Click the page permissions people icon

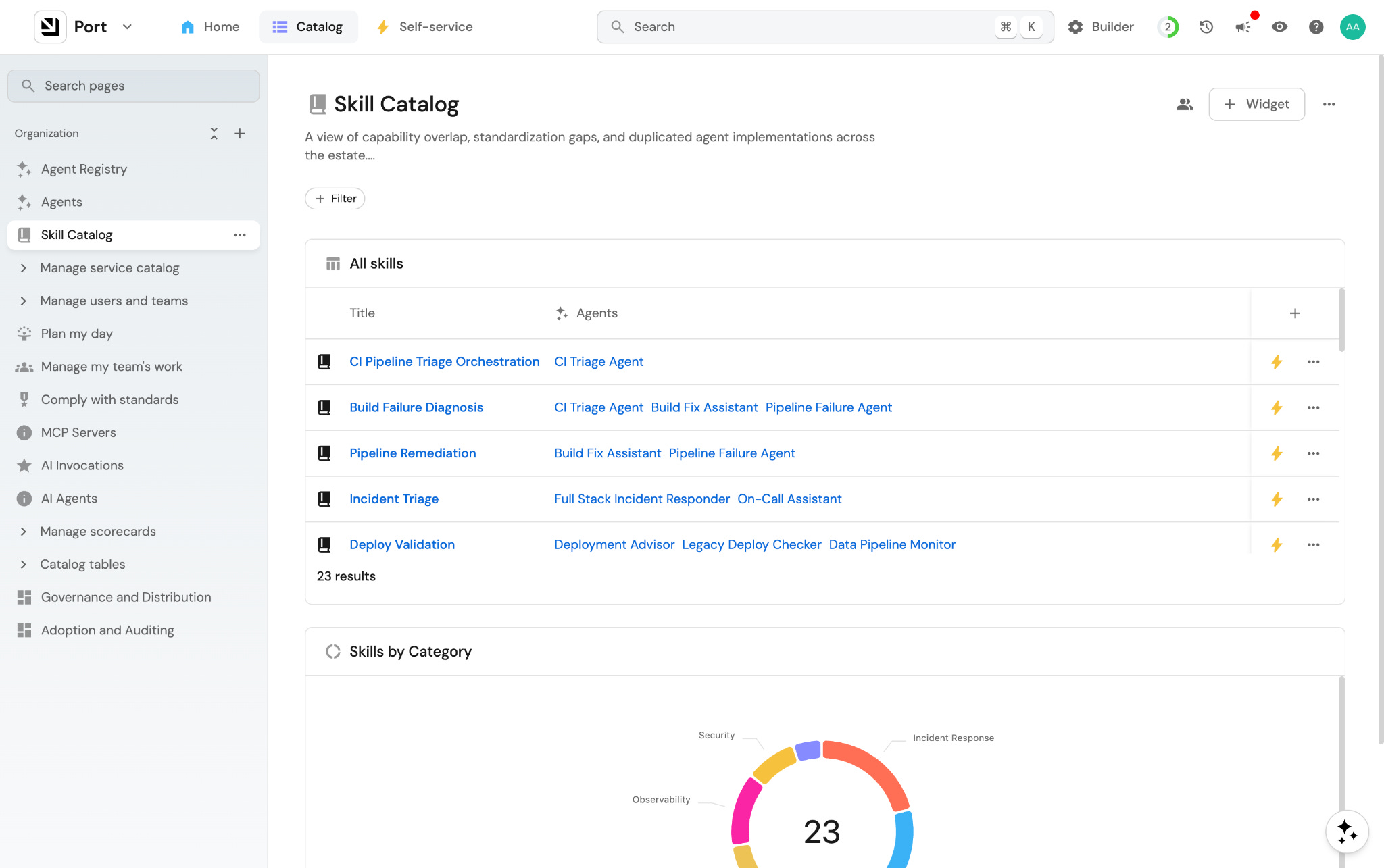(x=1185, y=104)
